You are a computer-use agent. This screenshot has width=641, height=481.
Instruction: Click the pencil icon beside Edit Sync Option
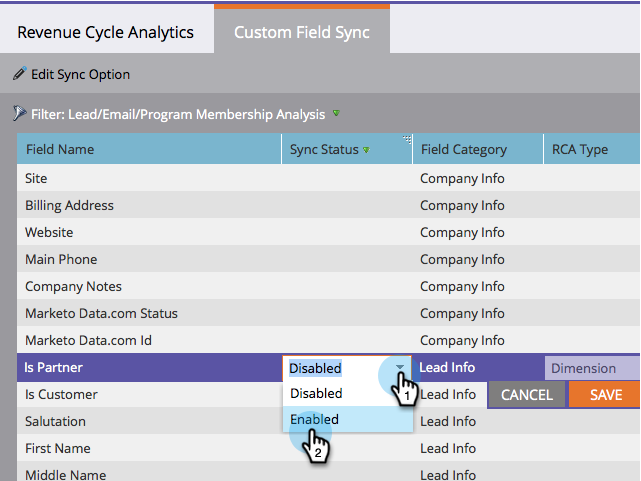(19, 74)
